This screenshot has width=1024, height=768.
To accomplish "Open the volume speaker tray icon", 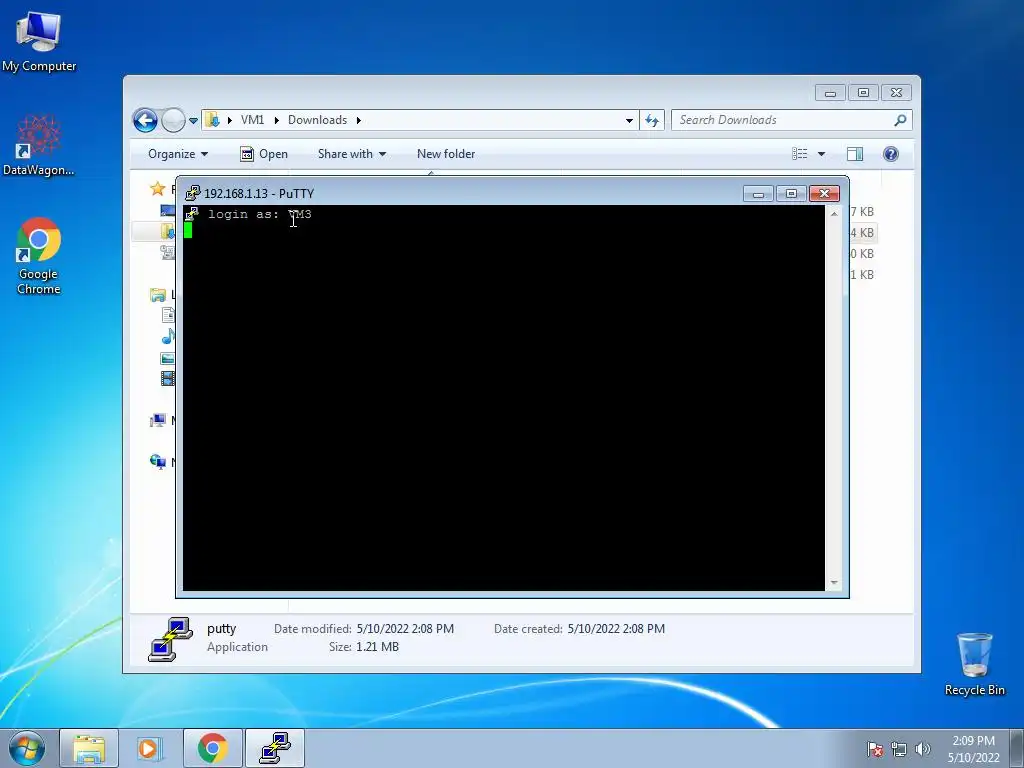I will click(x=923, y=749).
